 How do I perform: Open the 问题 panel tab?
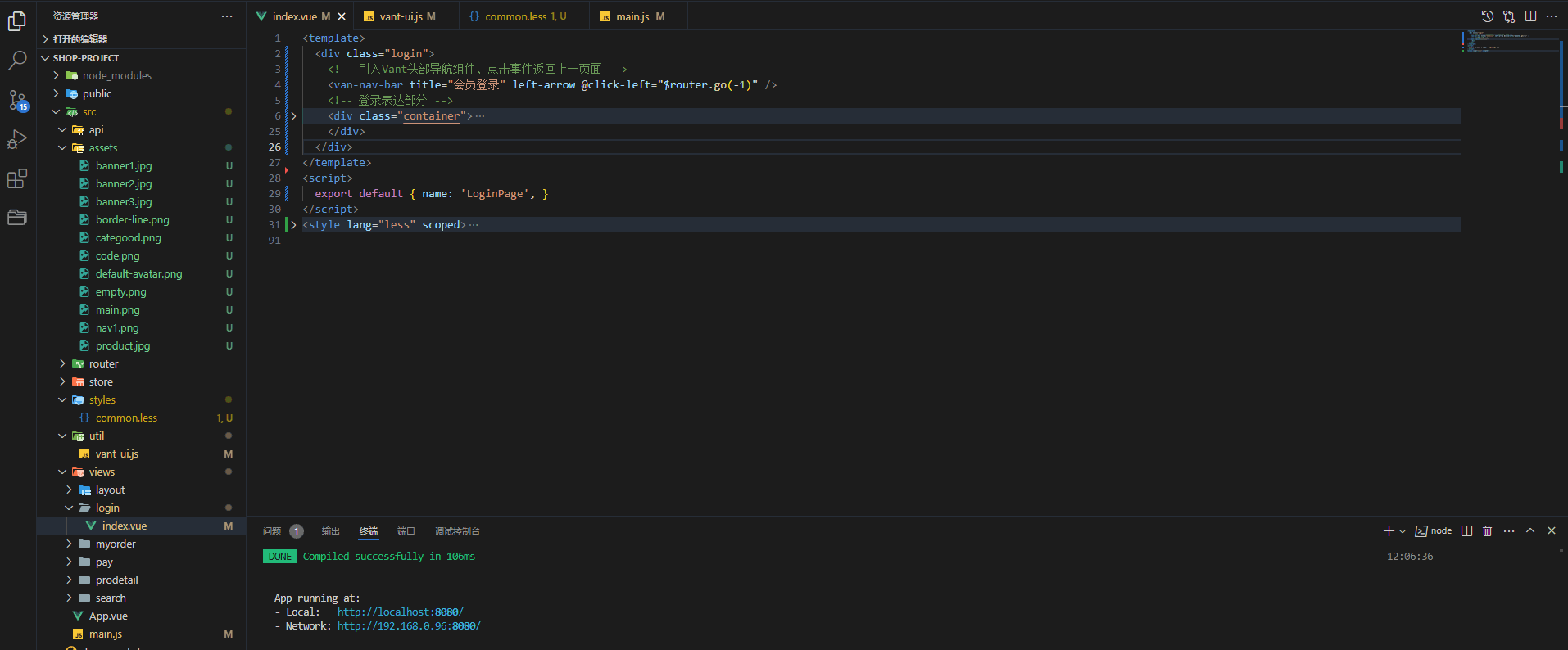tap(272, 531)
